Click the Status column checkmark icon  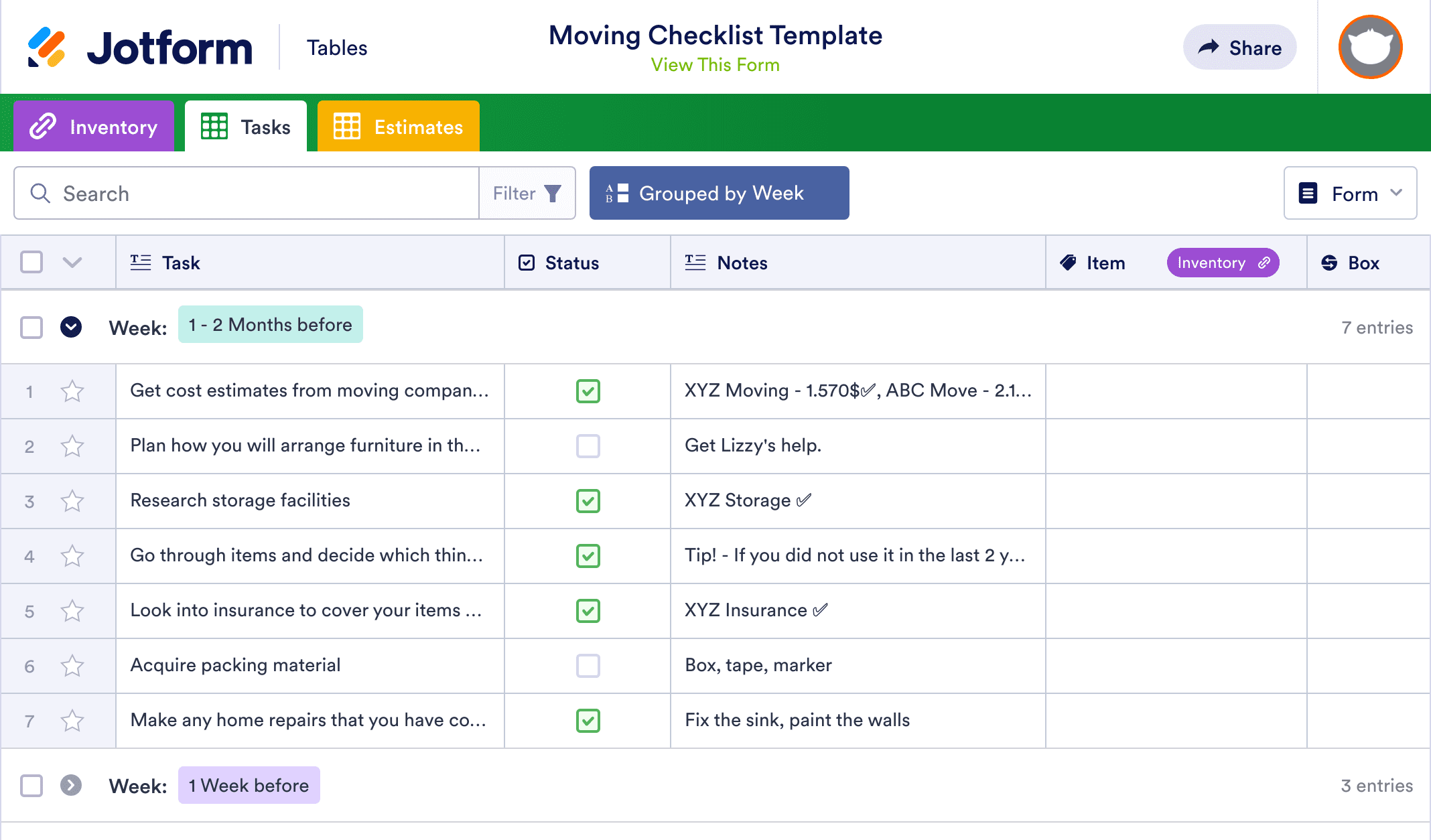527,263
